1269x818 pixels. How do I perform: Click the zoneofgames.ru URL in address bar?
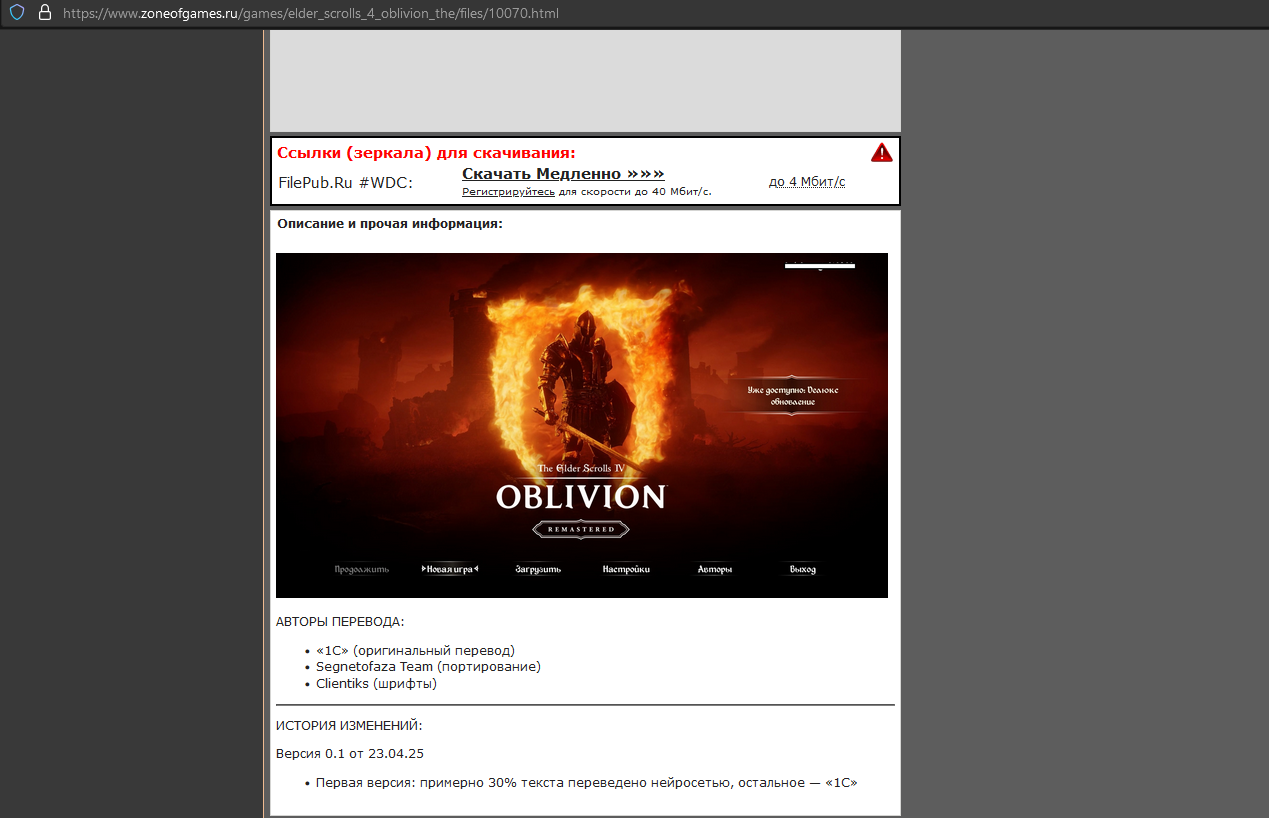point(311,14)
